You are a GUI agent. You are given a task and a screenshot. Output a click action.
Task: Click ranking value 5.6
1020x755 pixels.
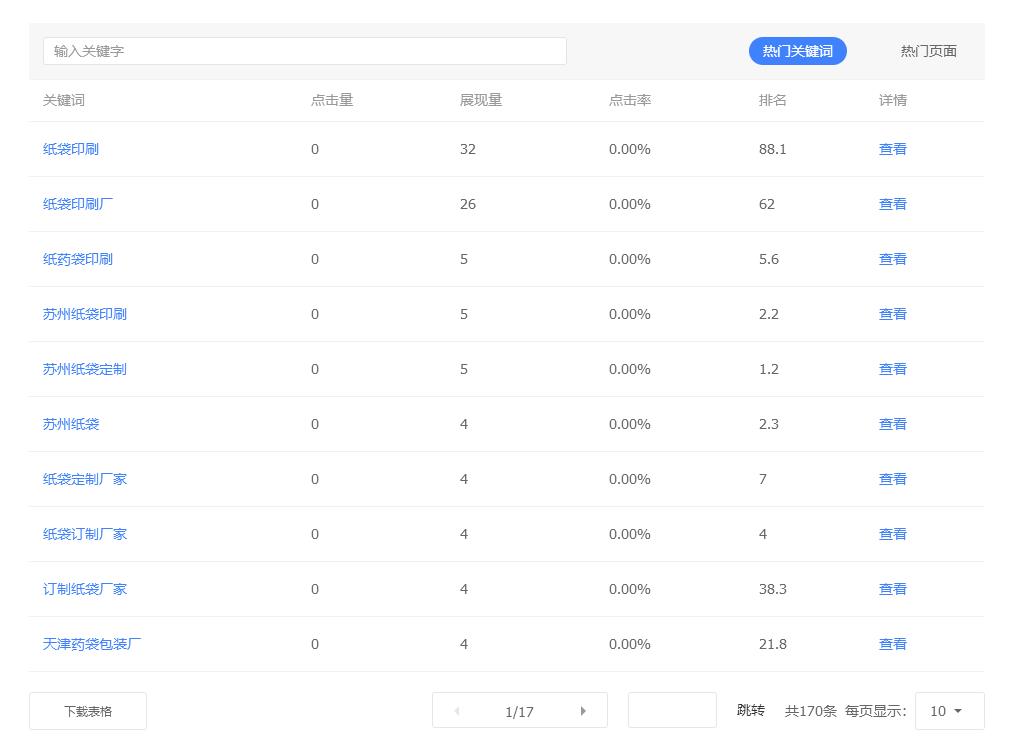point(769,259)
